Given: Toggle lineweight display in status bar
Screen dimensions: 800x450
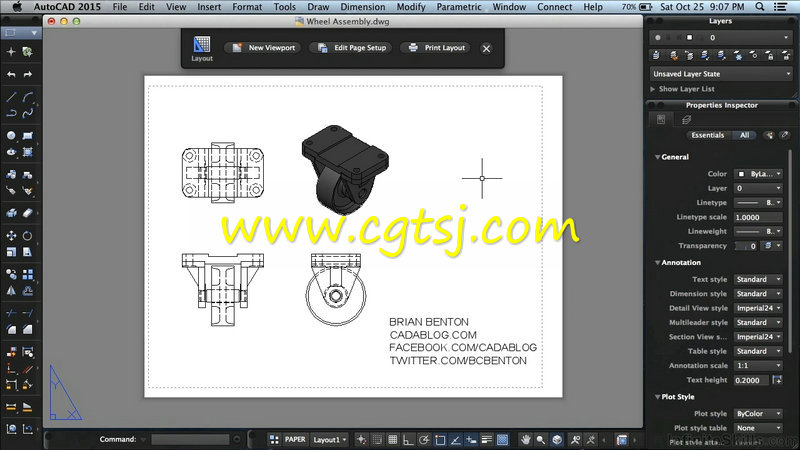Looking at the screenshot, I should click(487, 439).
